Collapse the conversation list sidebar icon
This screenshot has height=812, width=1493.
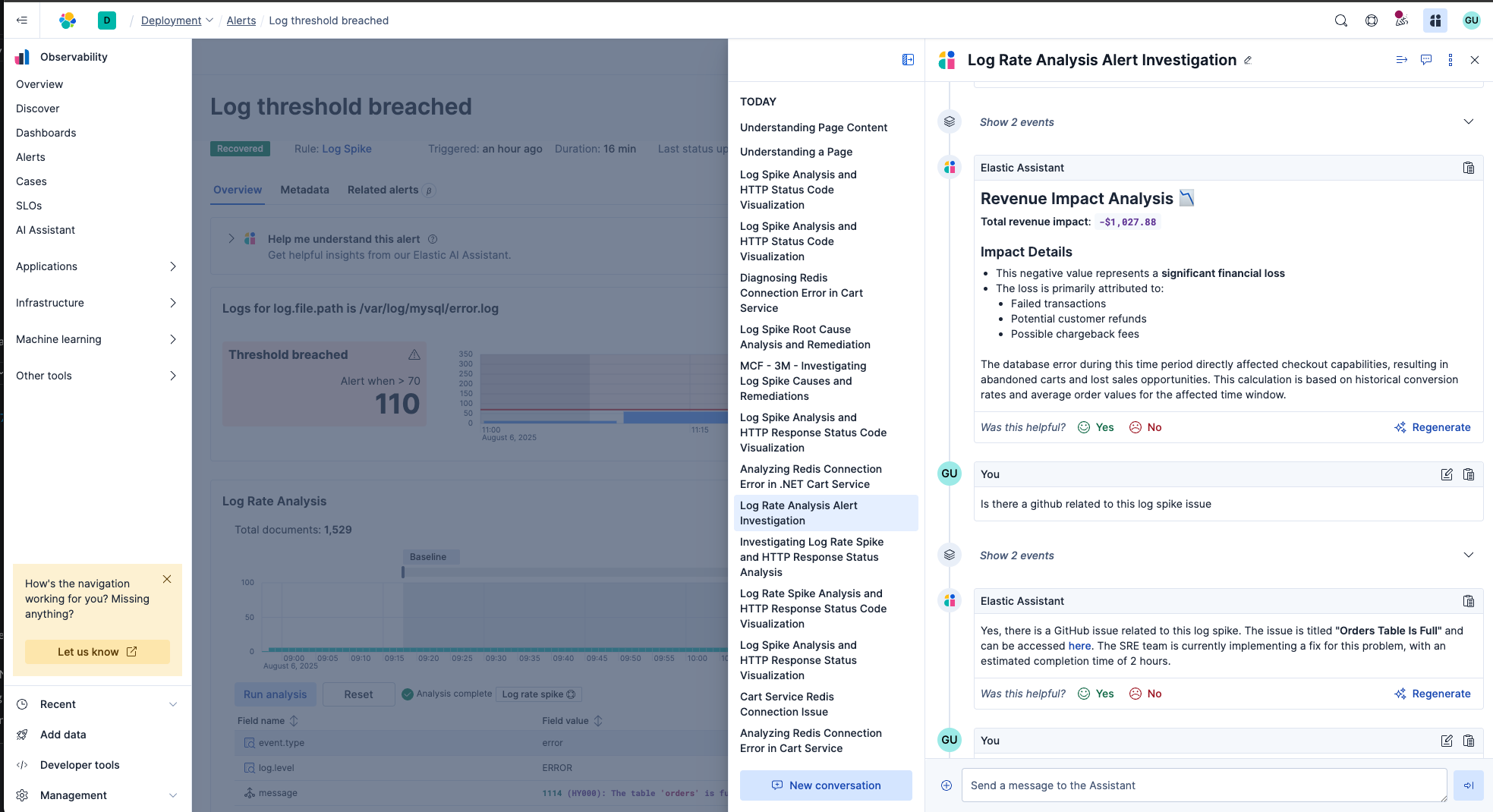[x=908, y=60]
